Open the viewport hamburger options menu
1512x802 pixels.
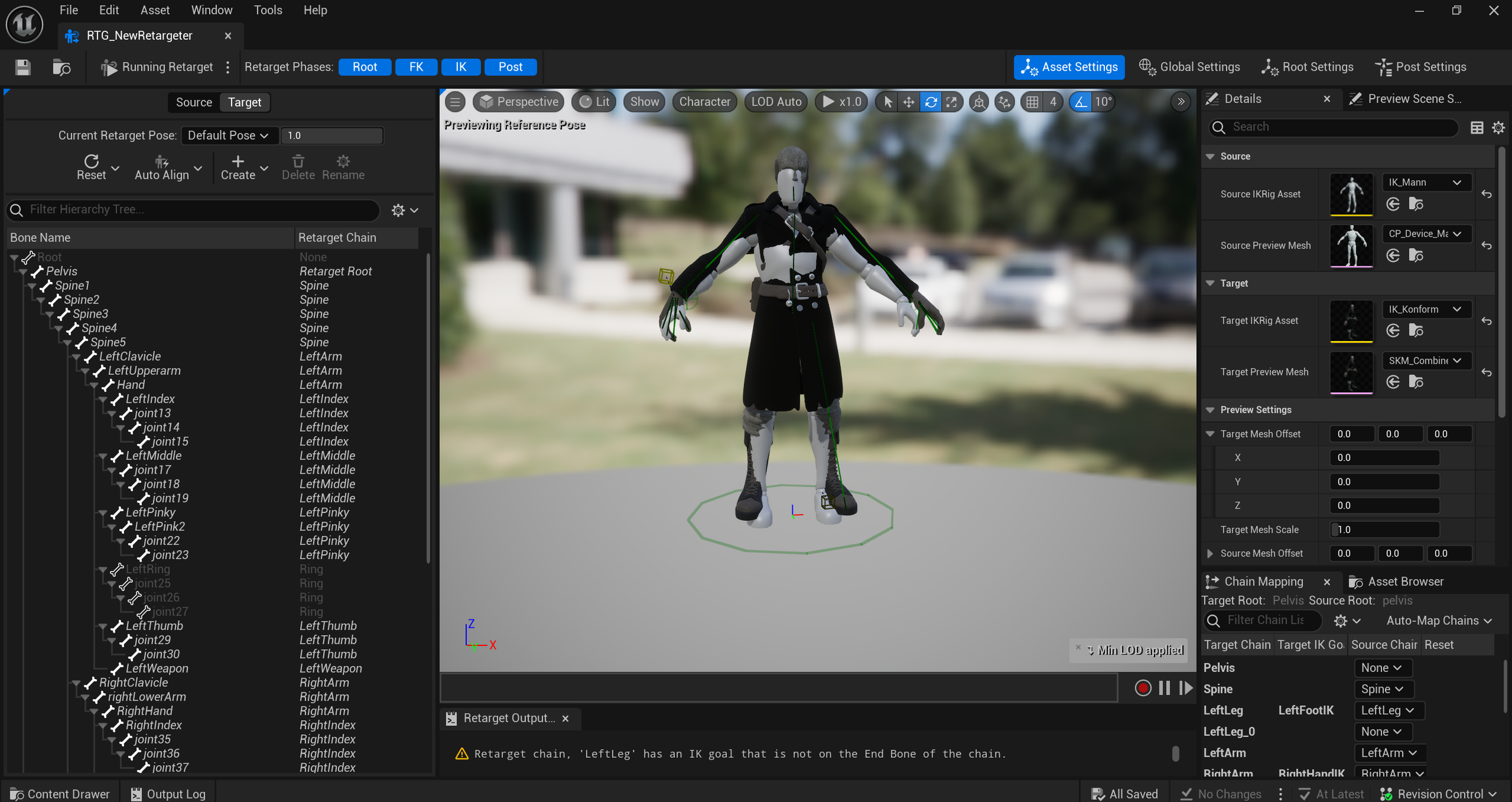pyautogui.click(x=455, y=102)
